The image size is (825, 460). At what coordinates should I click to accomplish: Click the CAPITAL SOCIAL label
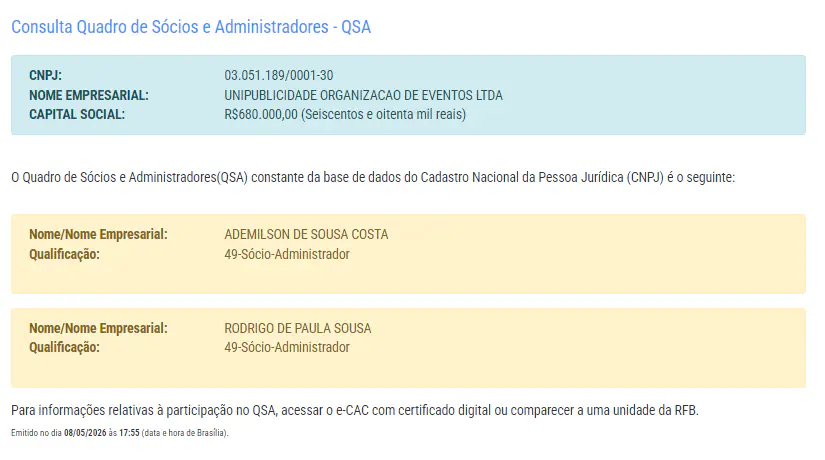[x=77, y=114]
